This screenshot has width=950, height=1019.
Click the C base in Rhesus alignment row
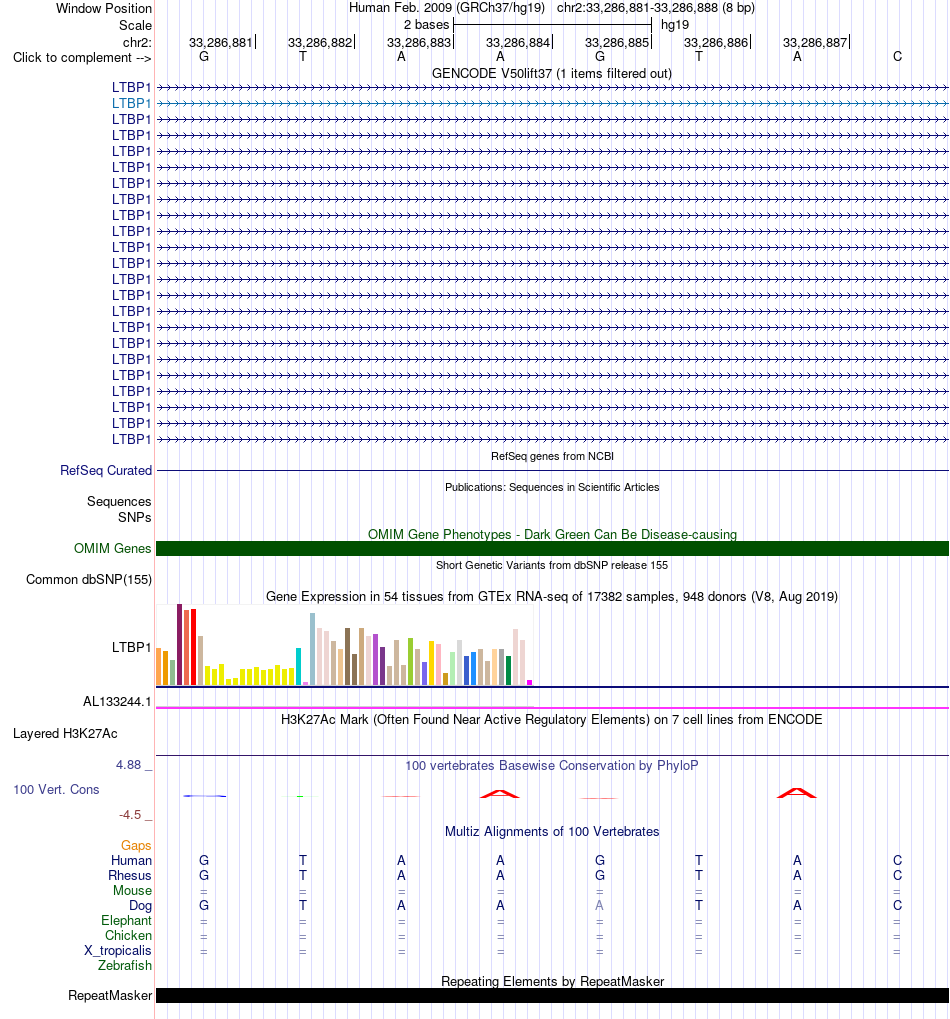click(x=897, y=875)
